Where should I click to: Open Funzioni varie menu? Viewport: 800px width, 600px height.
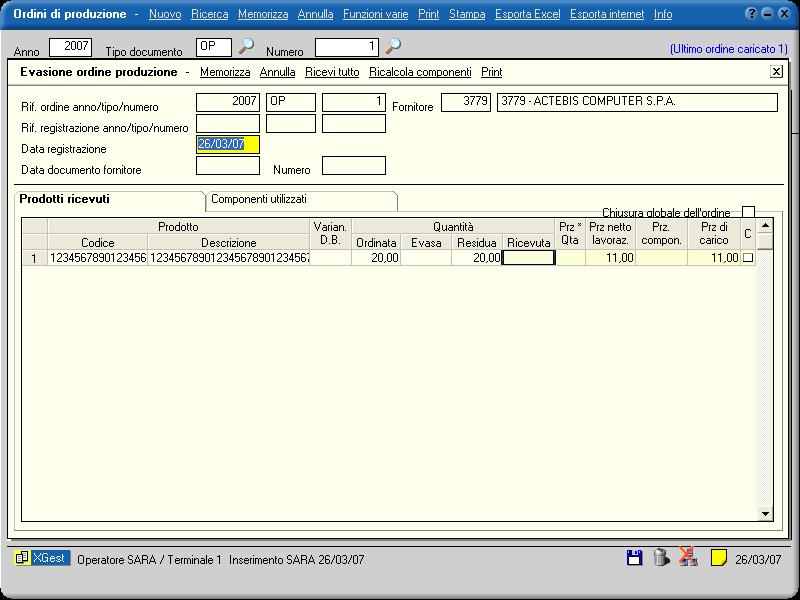376,14
